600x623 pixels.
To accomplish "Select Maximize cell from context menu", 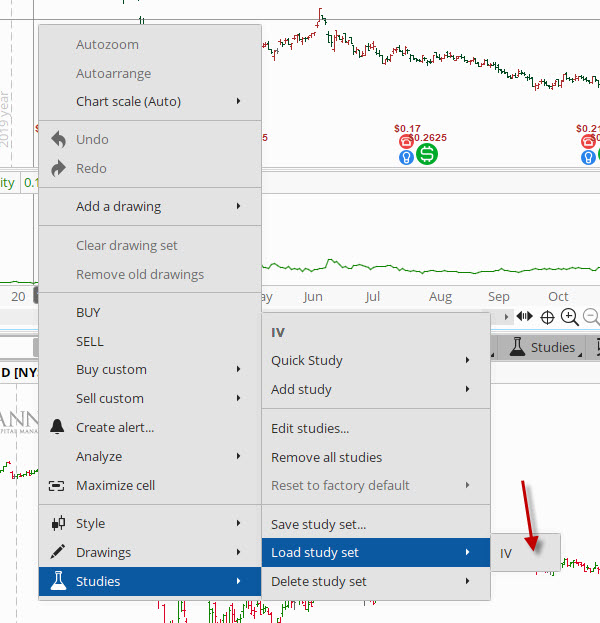I will 115,485.
